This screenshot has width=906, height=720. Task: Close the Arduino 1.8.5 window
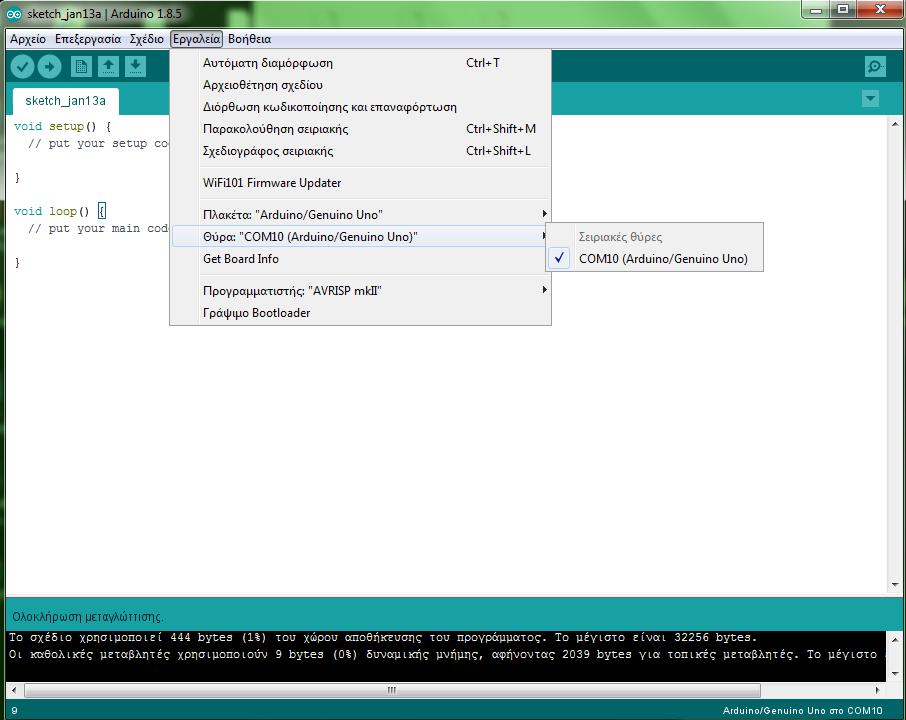[880, 10]
